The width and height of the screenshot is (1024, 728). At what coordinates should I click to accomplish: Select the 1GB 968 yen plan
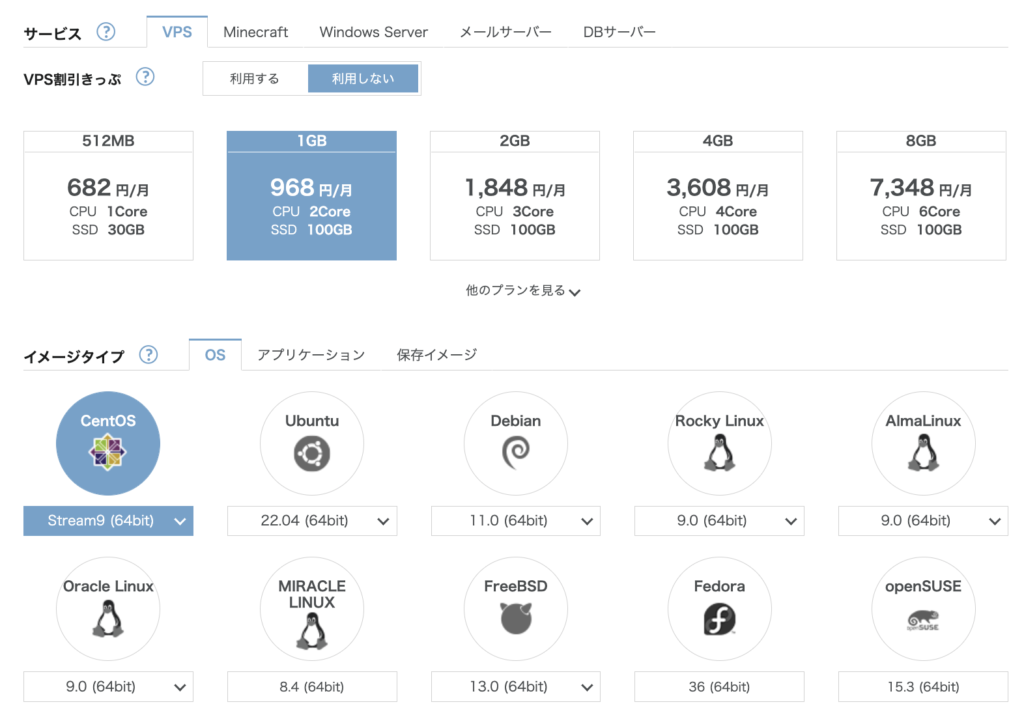pyautogui.click(x=312, y=195)
